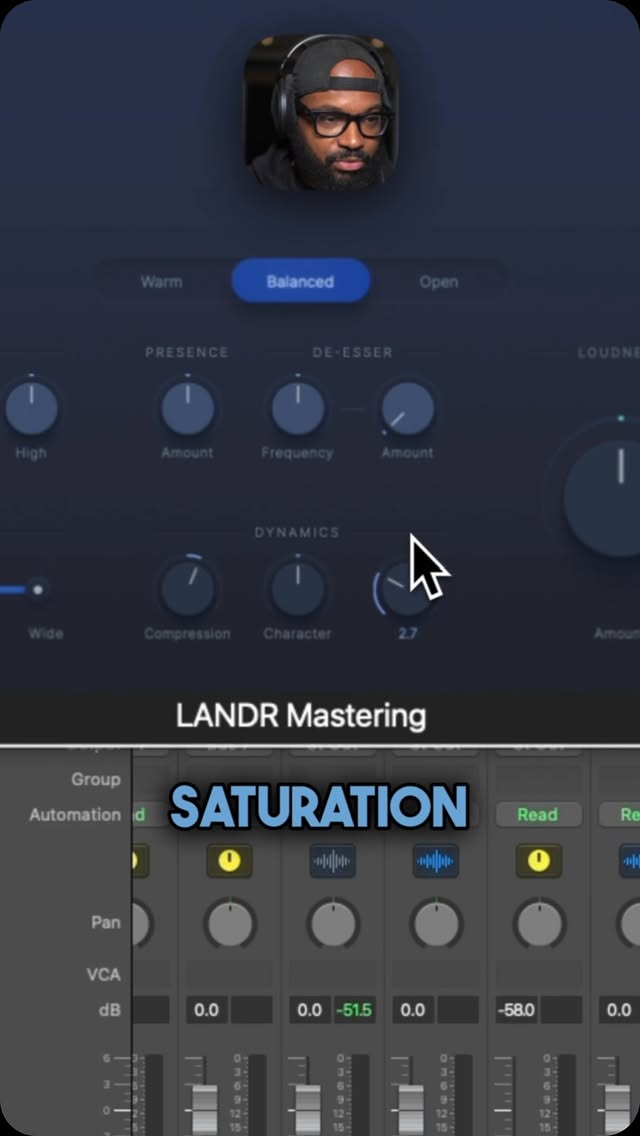Viewport: 640px width, 1136px height.
Task: Click the dB row label in the mixer
Action: tap(109, 1010)
